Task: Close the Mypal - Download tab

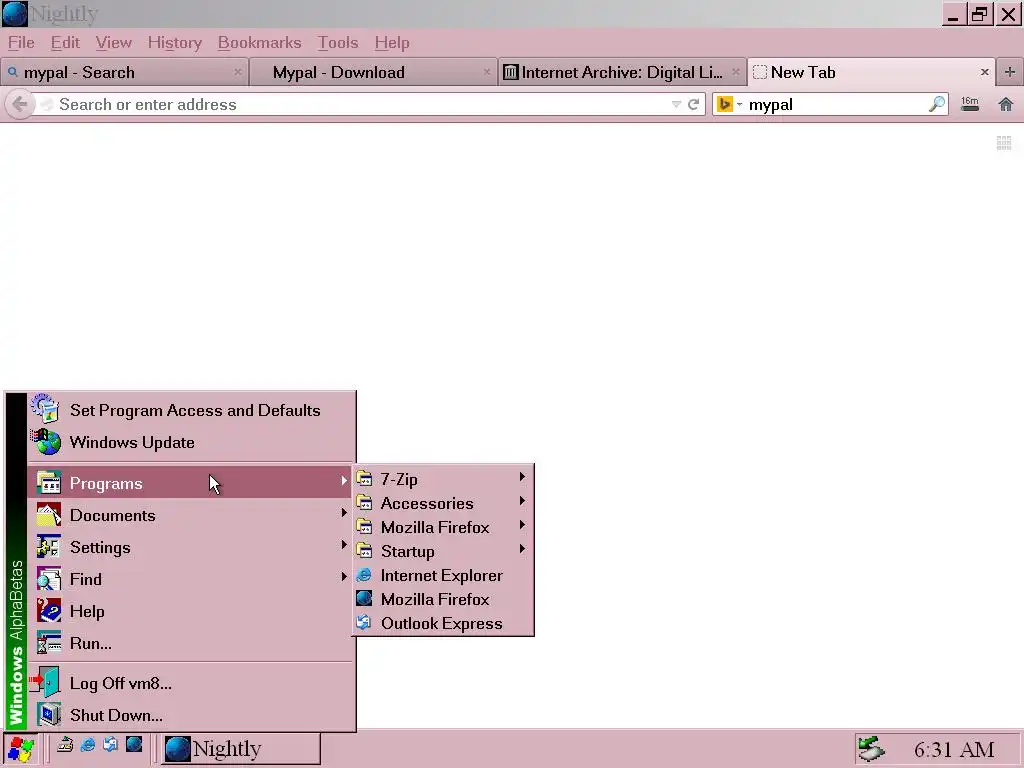Action: pos(487,72)
